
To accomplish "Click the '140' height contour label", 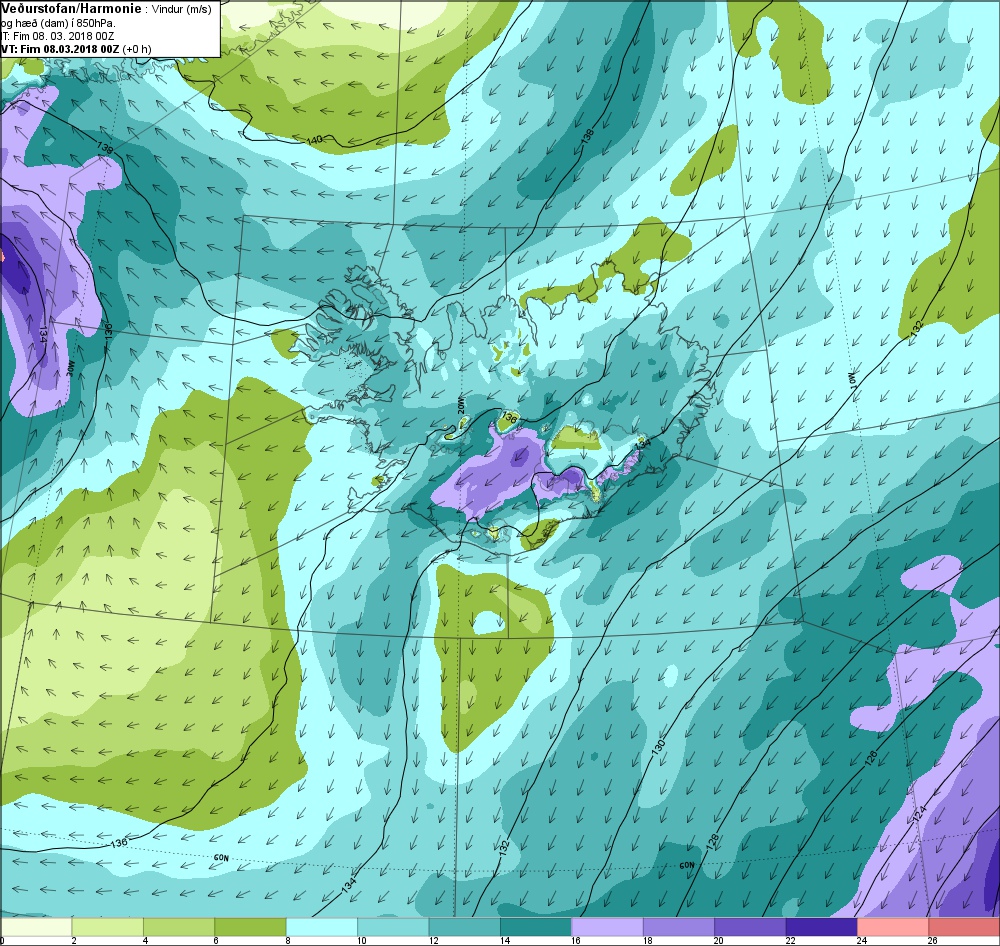I will [x=314, y=140].
